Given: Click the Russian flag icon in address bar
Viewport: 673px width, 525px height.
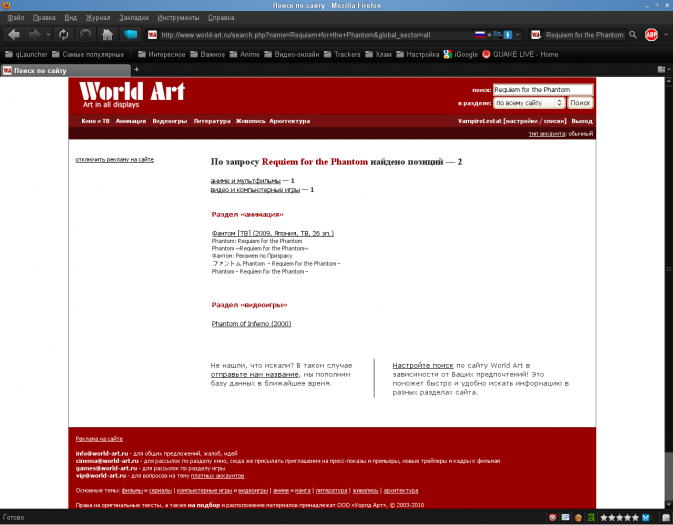Looking at the screenshot, I should (480, 35).
